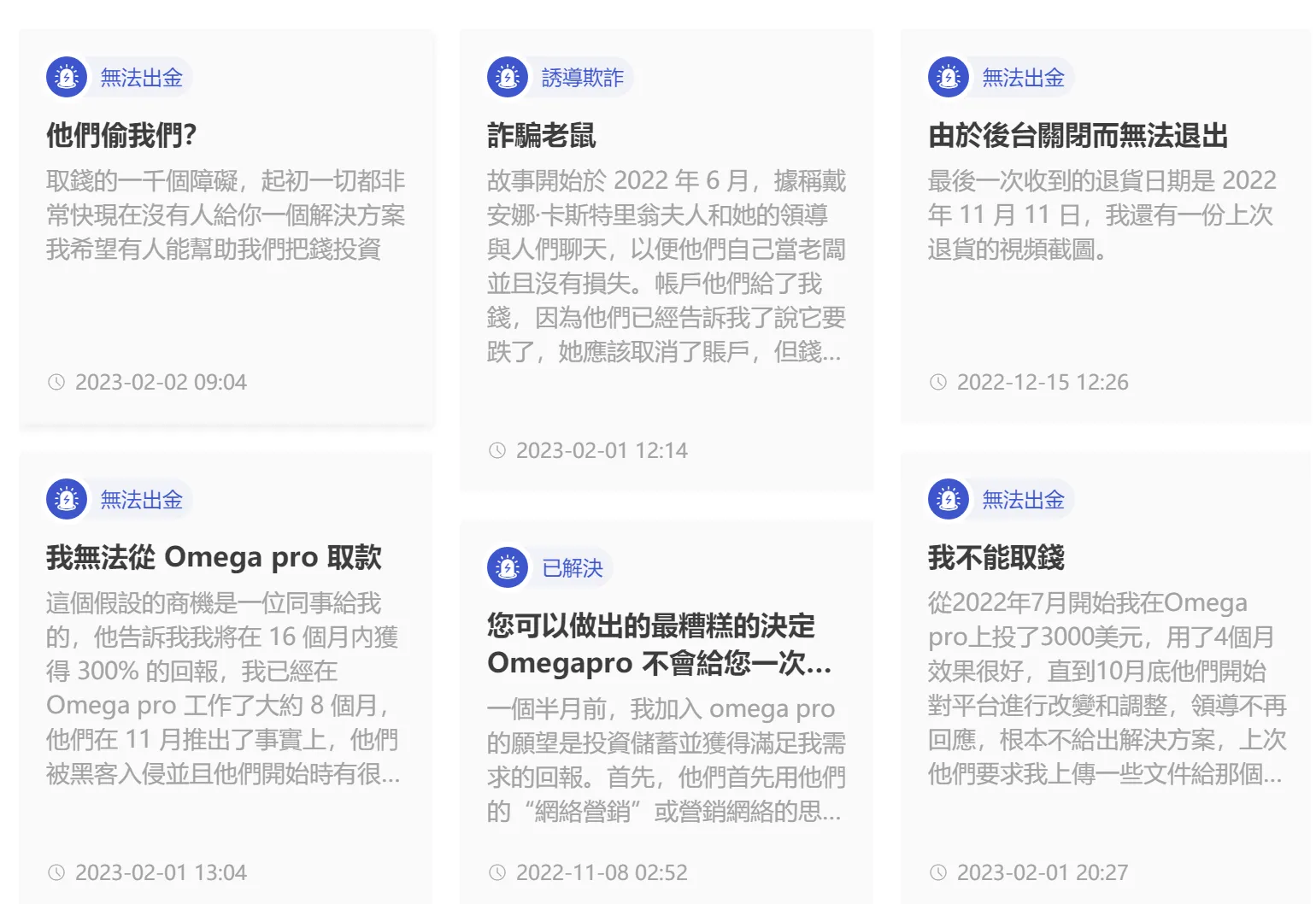Click the date 2022-11-08 02:52
This screenshot has width=1316, height=904.
(x=602, y=872)
